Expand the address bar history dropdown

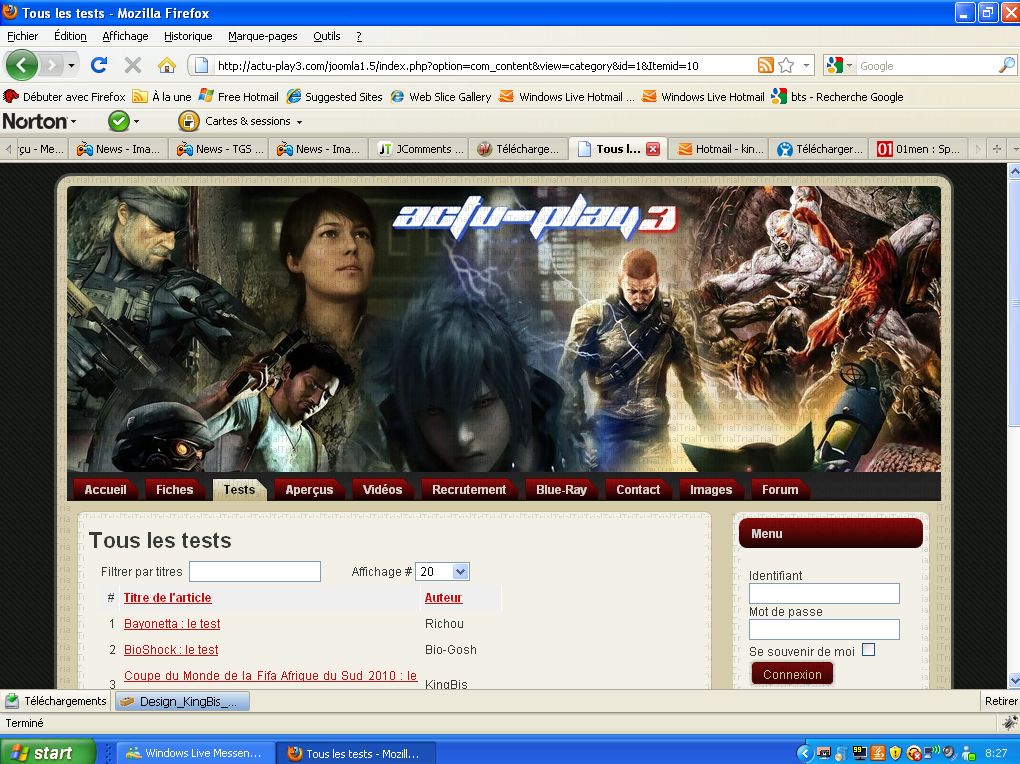tap(807, 65)
